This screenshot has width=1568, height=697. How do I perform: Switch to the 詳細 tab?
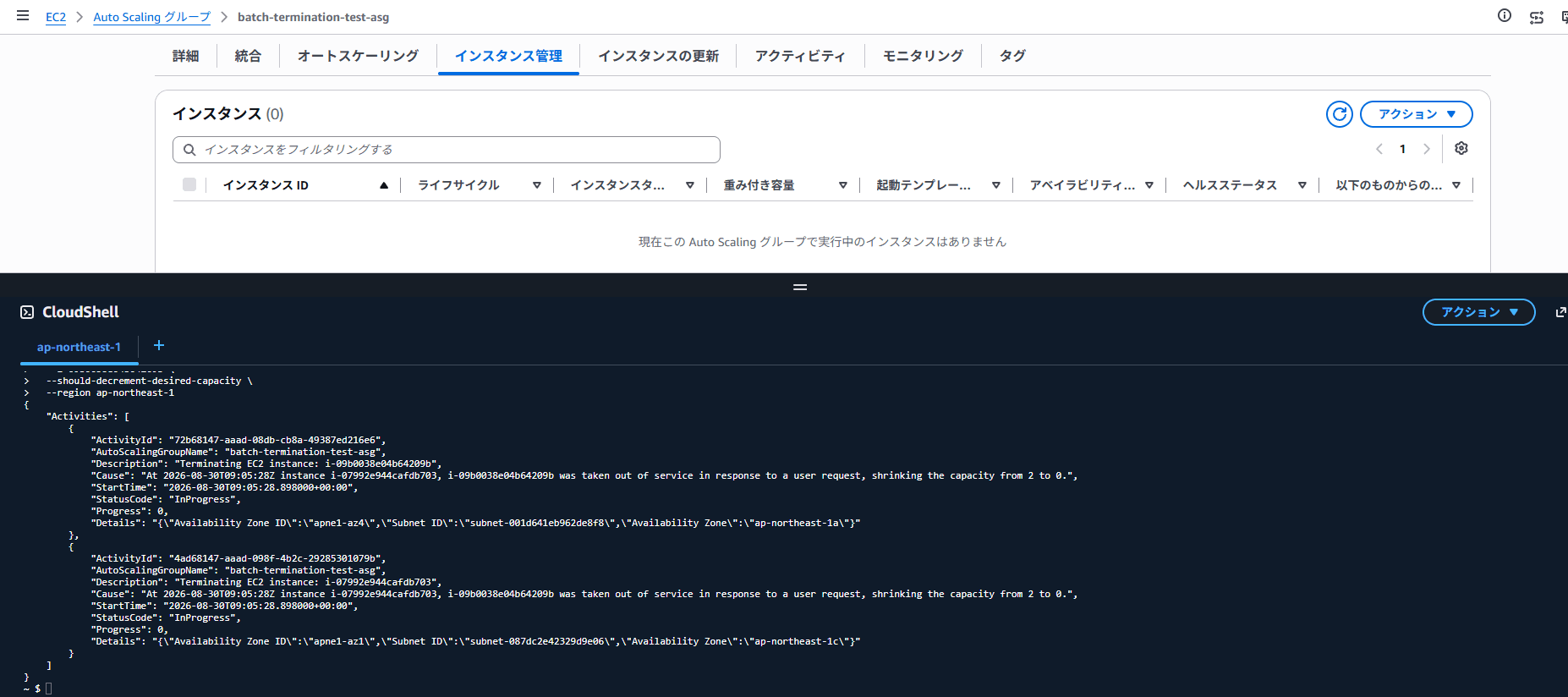click(185, 56)
